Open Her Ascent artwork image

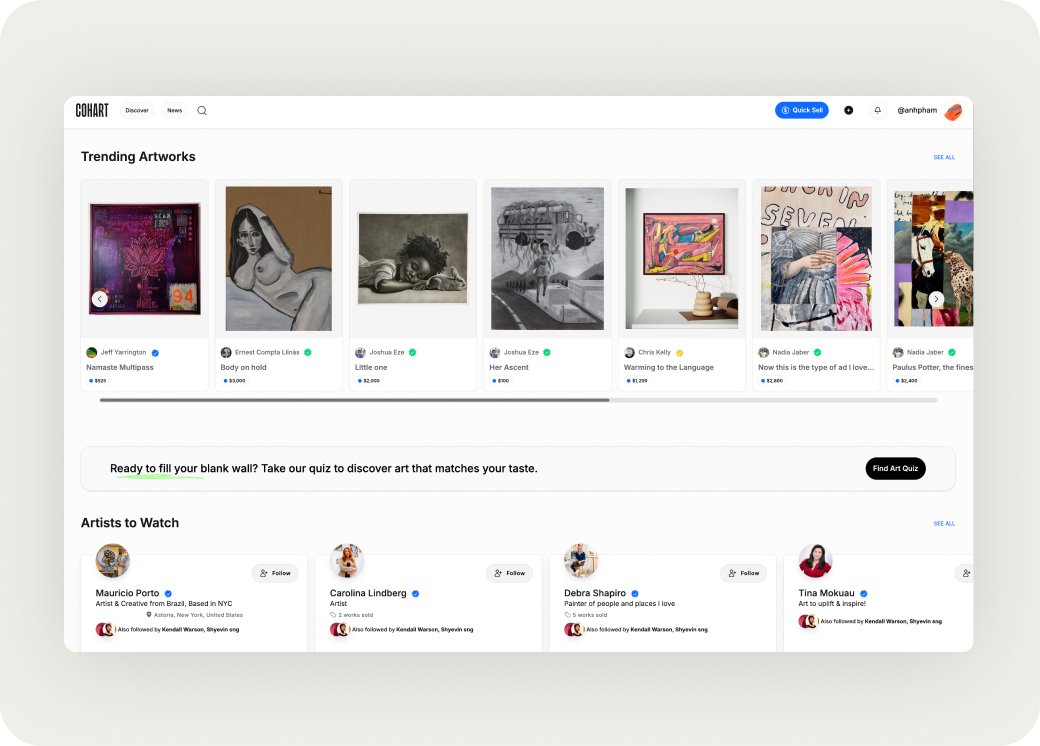(x=547, y=259)
